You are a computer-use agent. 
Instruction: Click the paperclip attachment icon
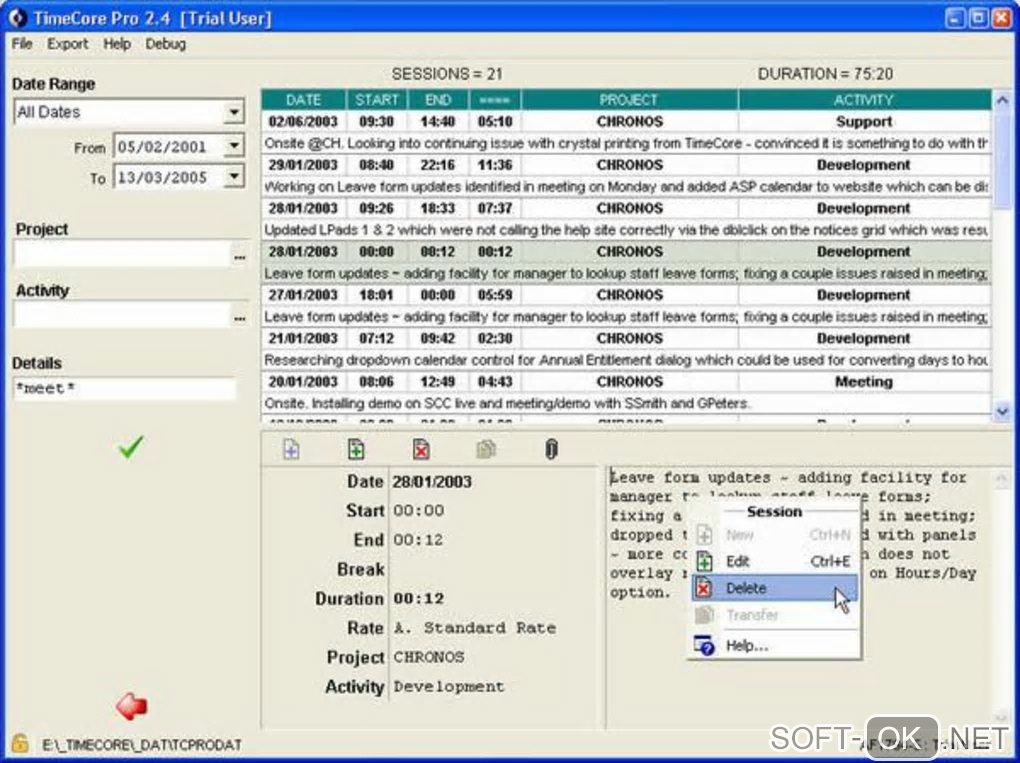coord(550,450)
